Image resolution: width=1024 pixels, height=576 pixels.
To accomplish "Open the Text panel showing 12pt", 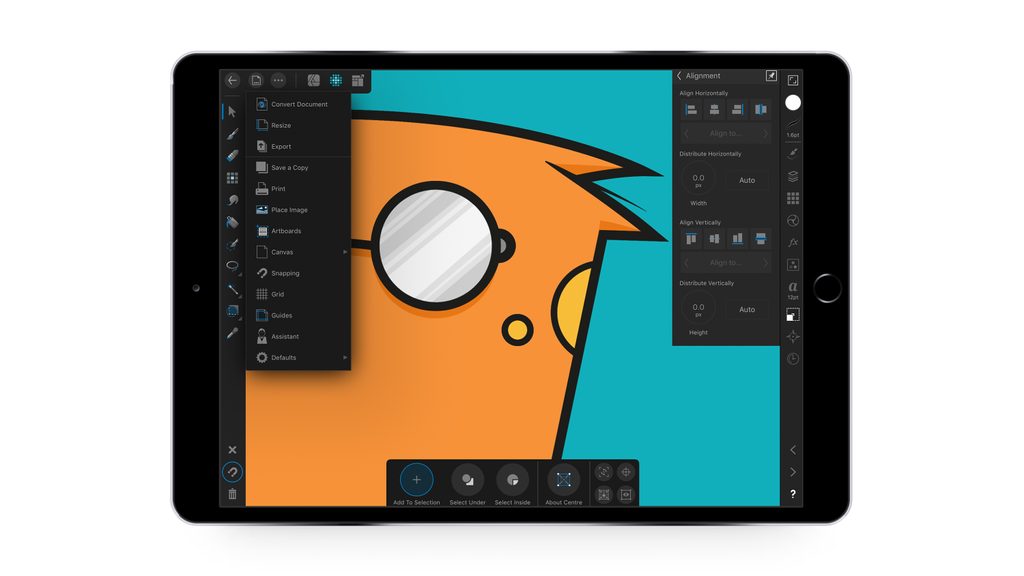I will [793, 287].
